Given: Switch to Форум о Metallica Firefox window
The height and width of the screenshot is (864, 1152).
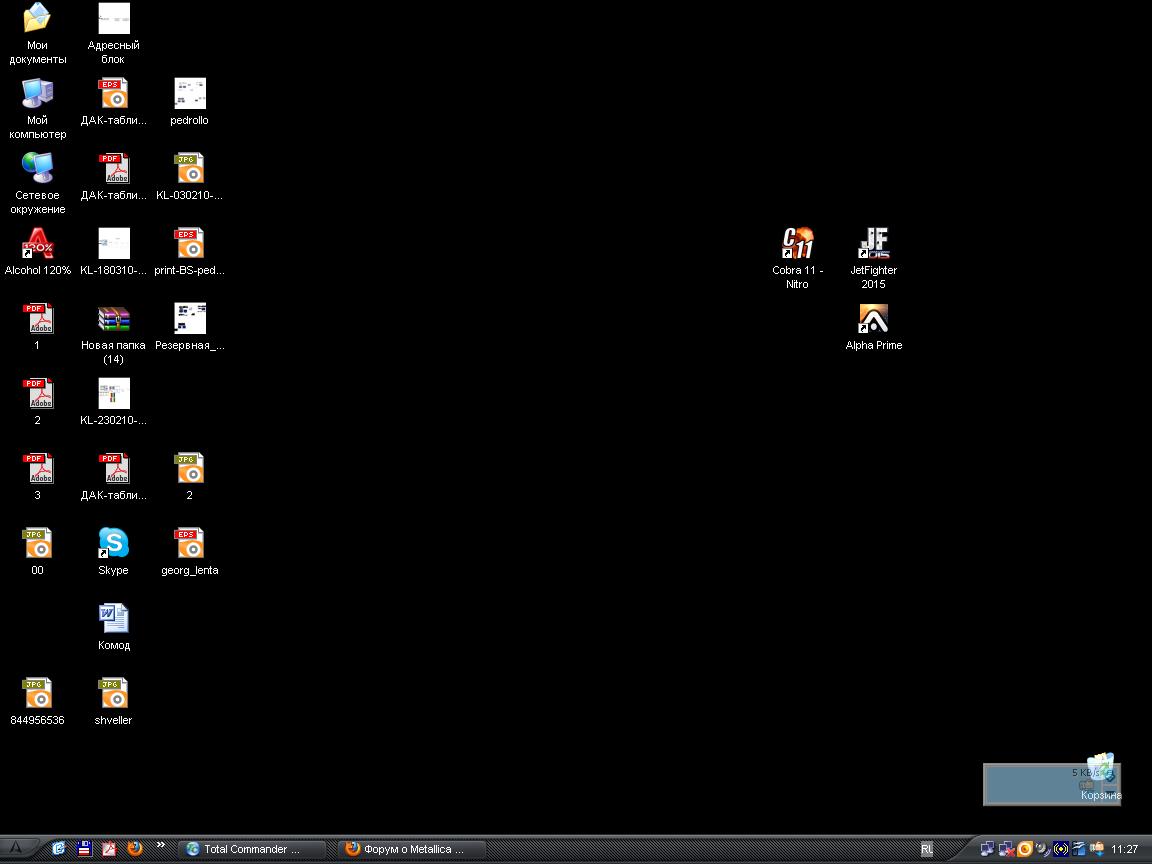Looking at the screenshot, I should (412, 849).
